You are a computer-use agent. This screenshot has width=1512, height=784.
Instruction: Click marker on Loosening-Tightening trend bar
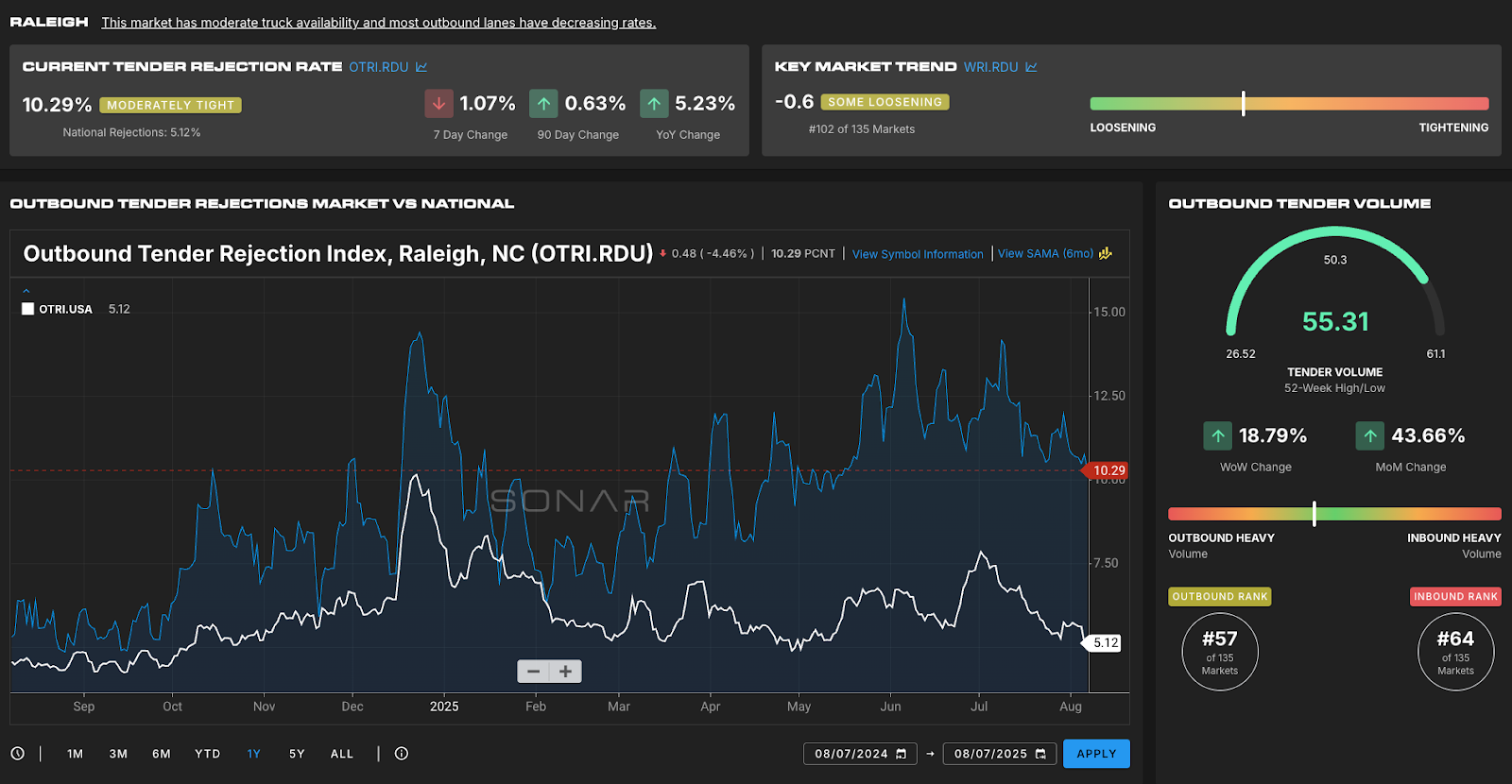1244,104
